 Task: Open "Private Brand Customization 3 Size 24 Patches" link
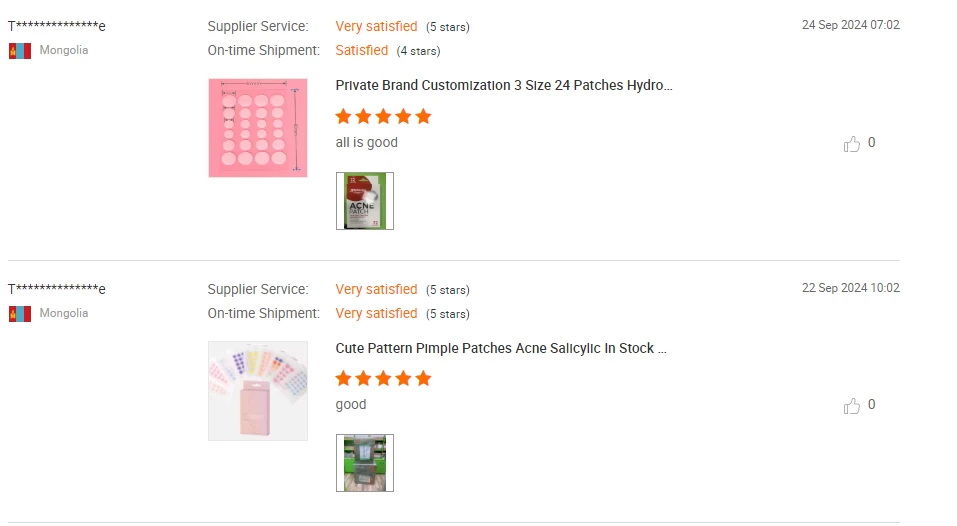(x=504, y=85)
